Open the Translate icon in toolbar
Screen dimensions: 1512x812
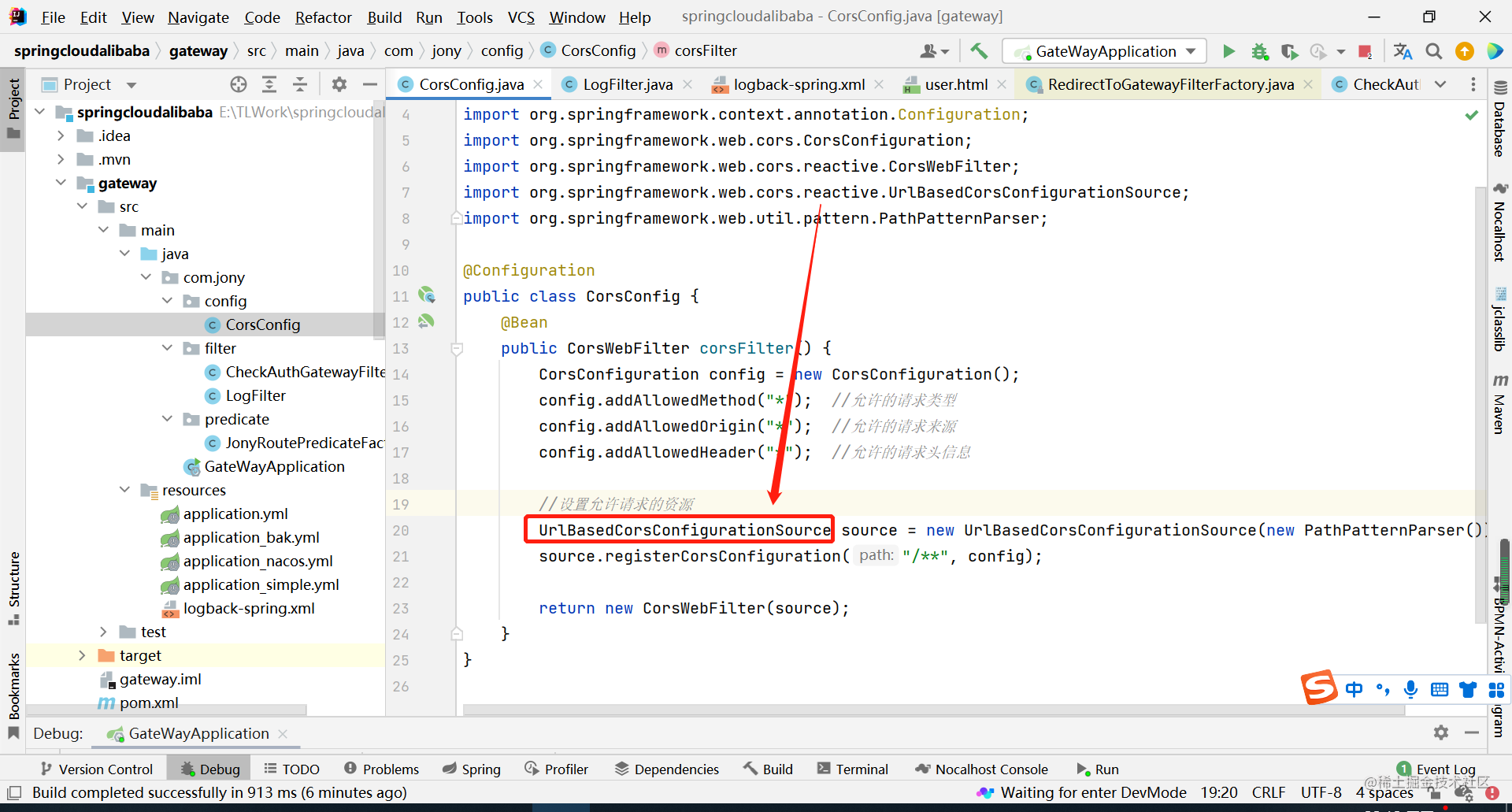click(x=1403, y=51)
